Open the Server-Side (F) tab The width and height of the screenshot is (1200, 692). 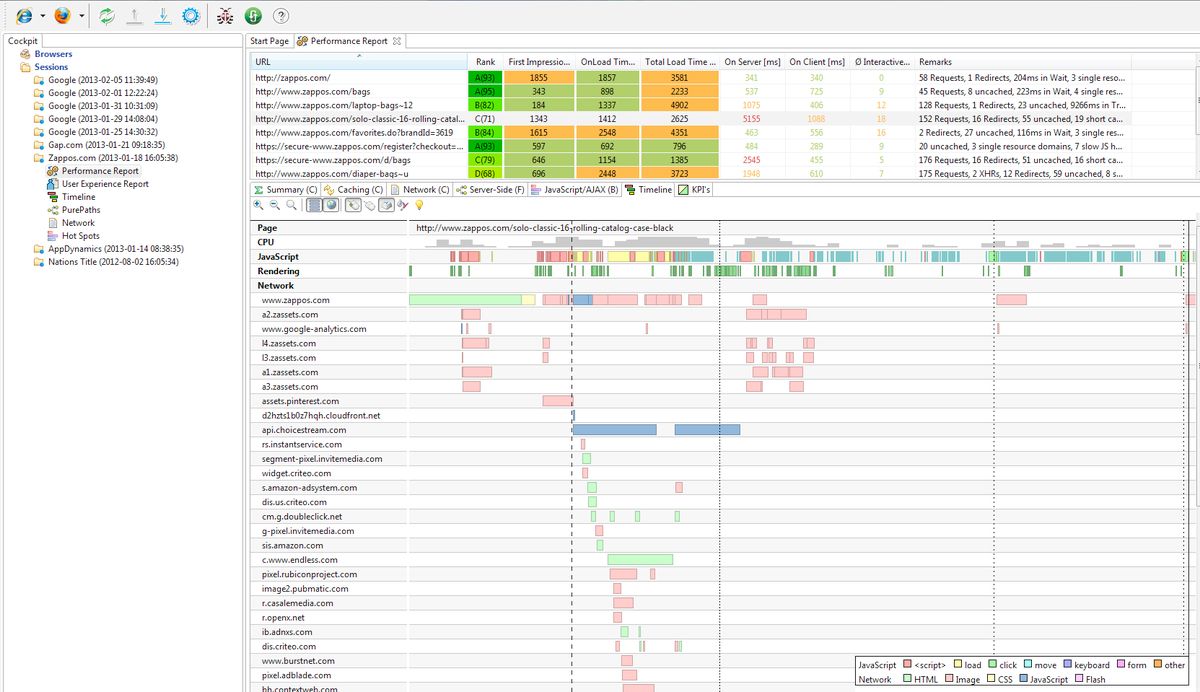490,189
